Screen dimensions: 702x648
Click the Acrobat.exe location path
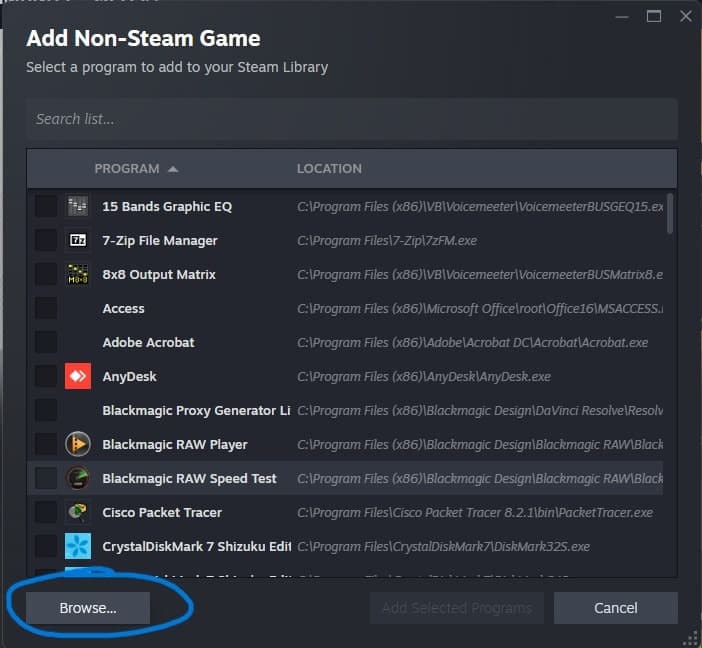[472, 343]
